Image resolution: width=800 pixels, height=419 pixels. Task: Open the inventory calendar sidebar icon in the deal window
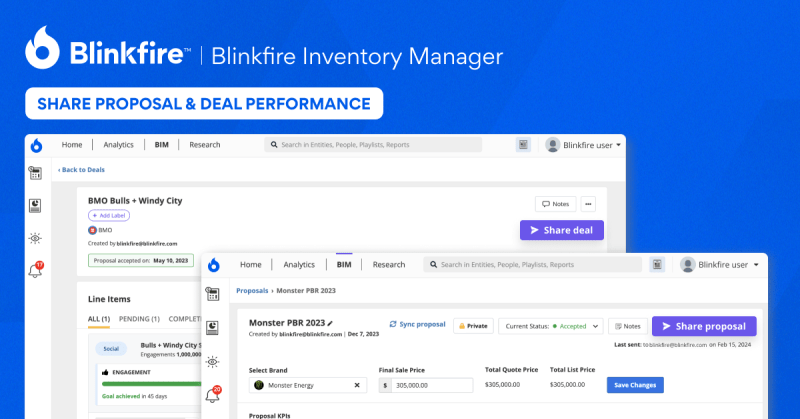[35, 173]
